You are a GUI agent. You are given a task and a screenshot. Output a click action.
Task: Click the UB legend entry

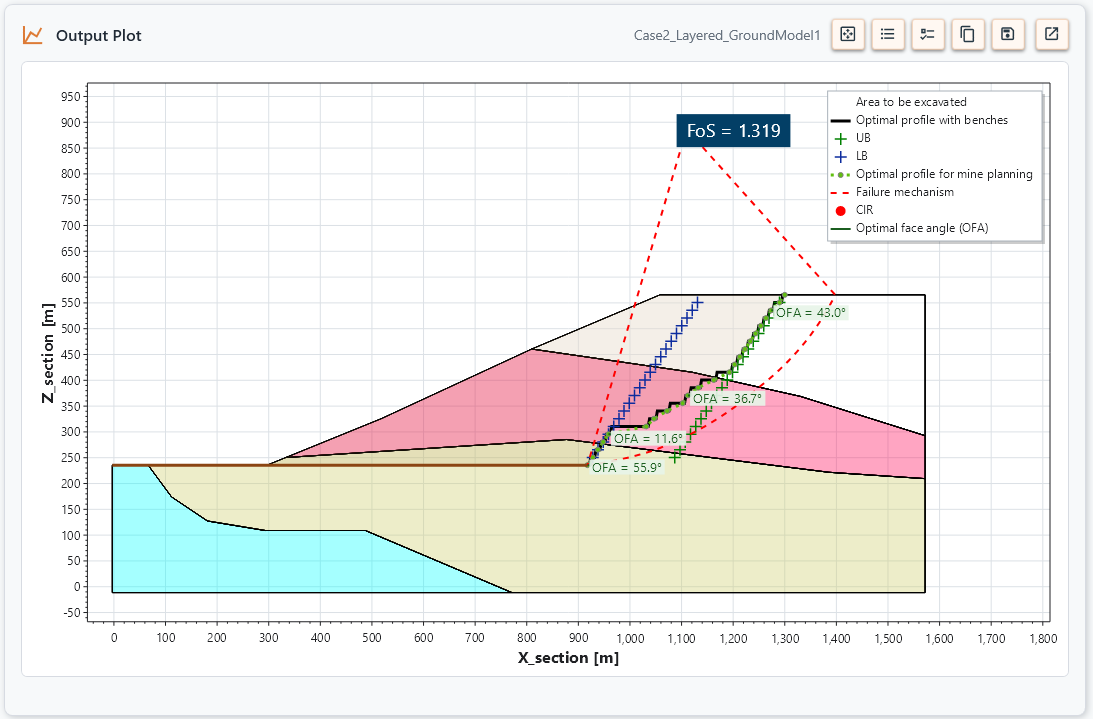click(863, 138)
